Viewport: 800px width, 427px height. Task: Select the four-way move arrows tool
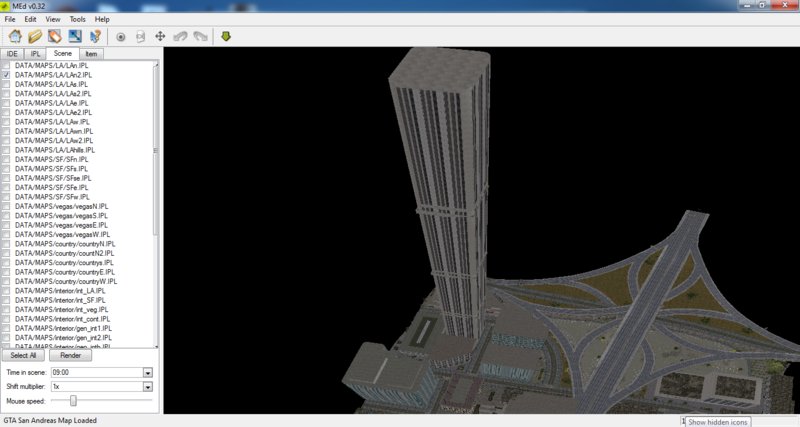click(160, 36)
